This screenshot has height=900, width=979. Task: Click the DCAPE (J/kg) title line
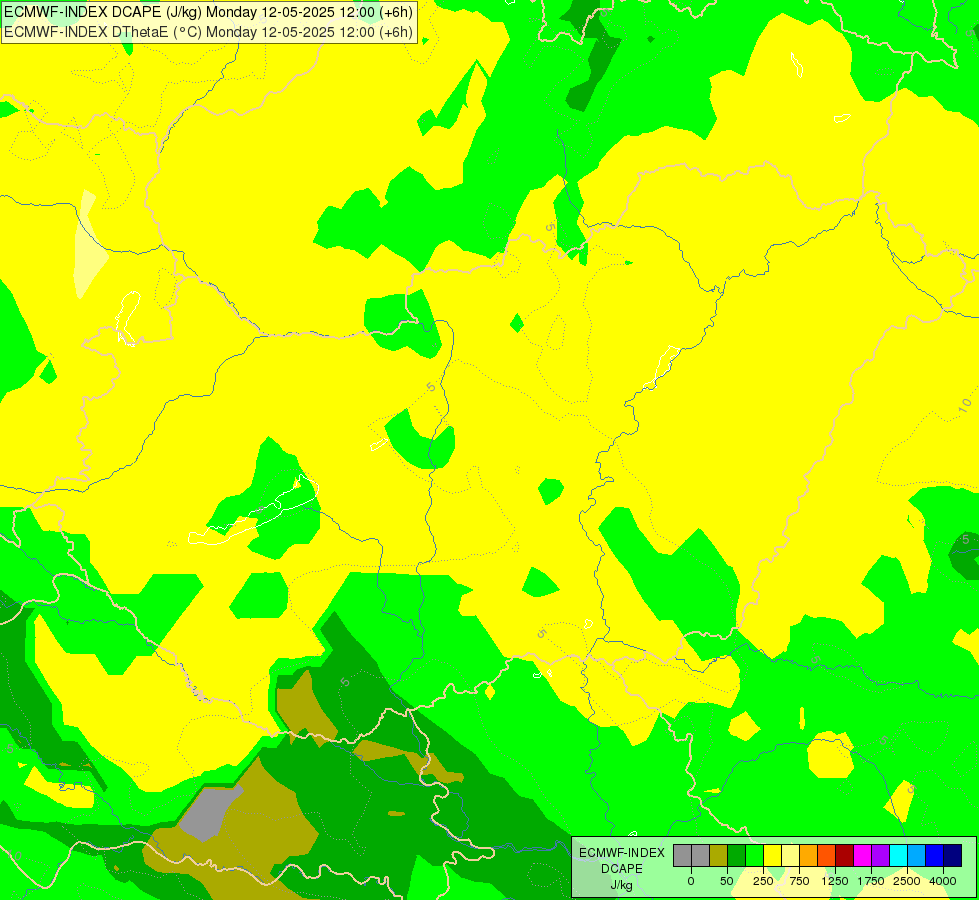click(x=208, y=12)
